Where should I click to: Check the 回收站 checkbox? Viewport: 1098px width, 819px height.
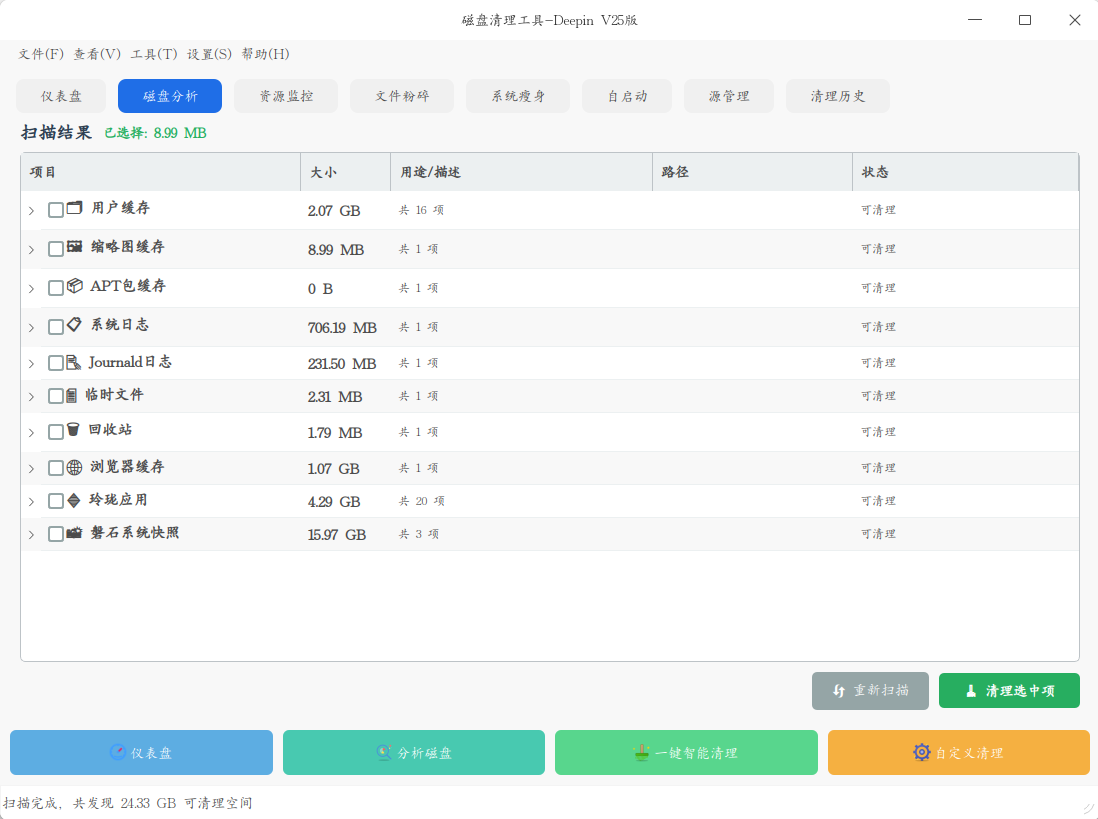(56, 432)
